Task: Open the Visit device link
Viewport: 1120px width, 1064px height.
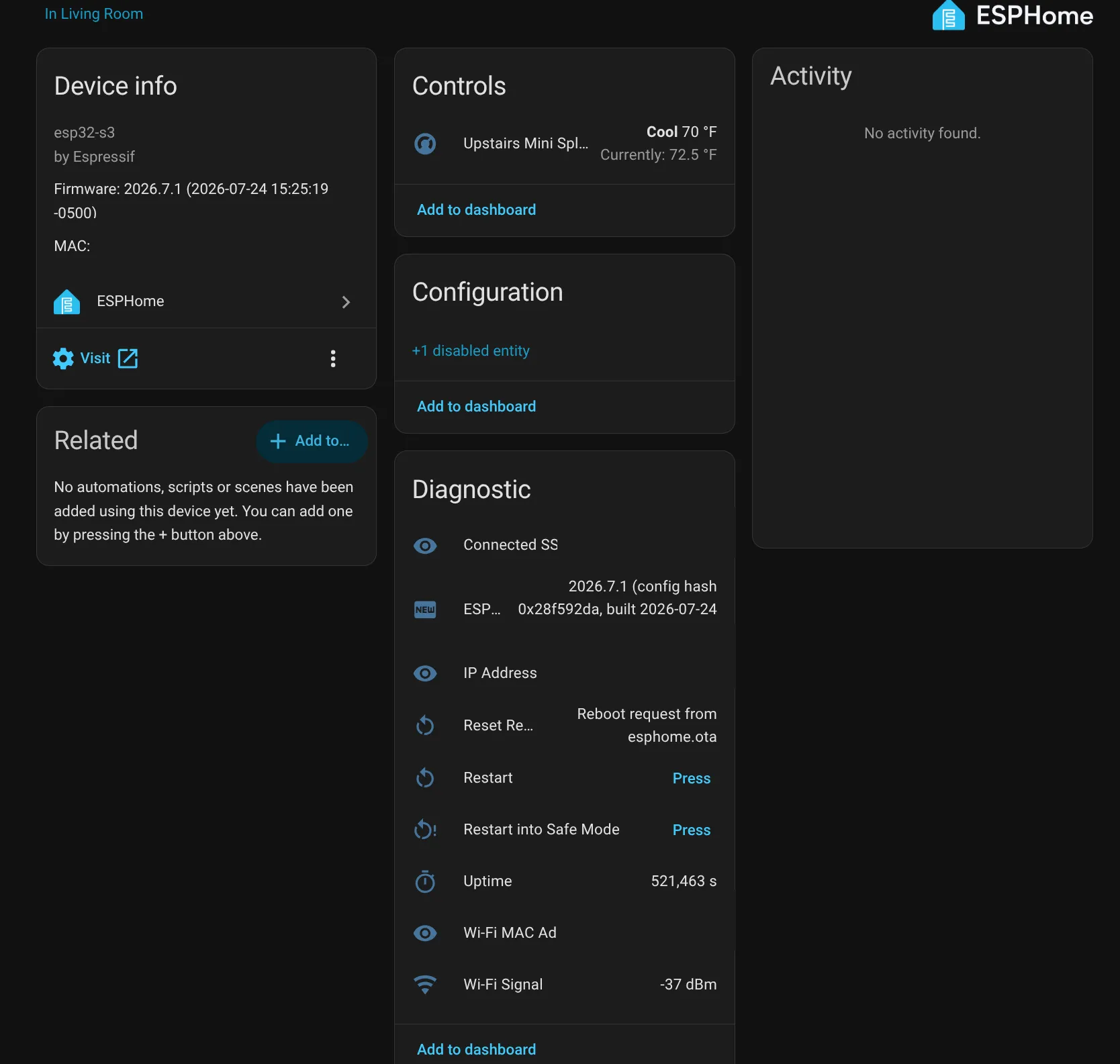Action: click(95, 358)
